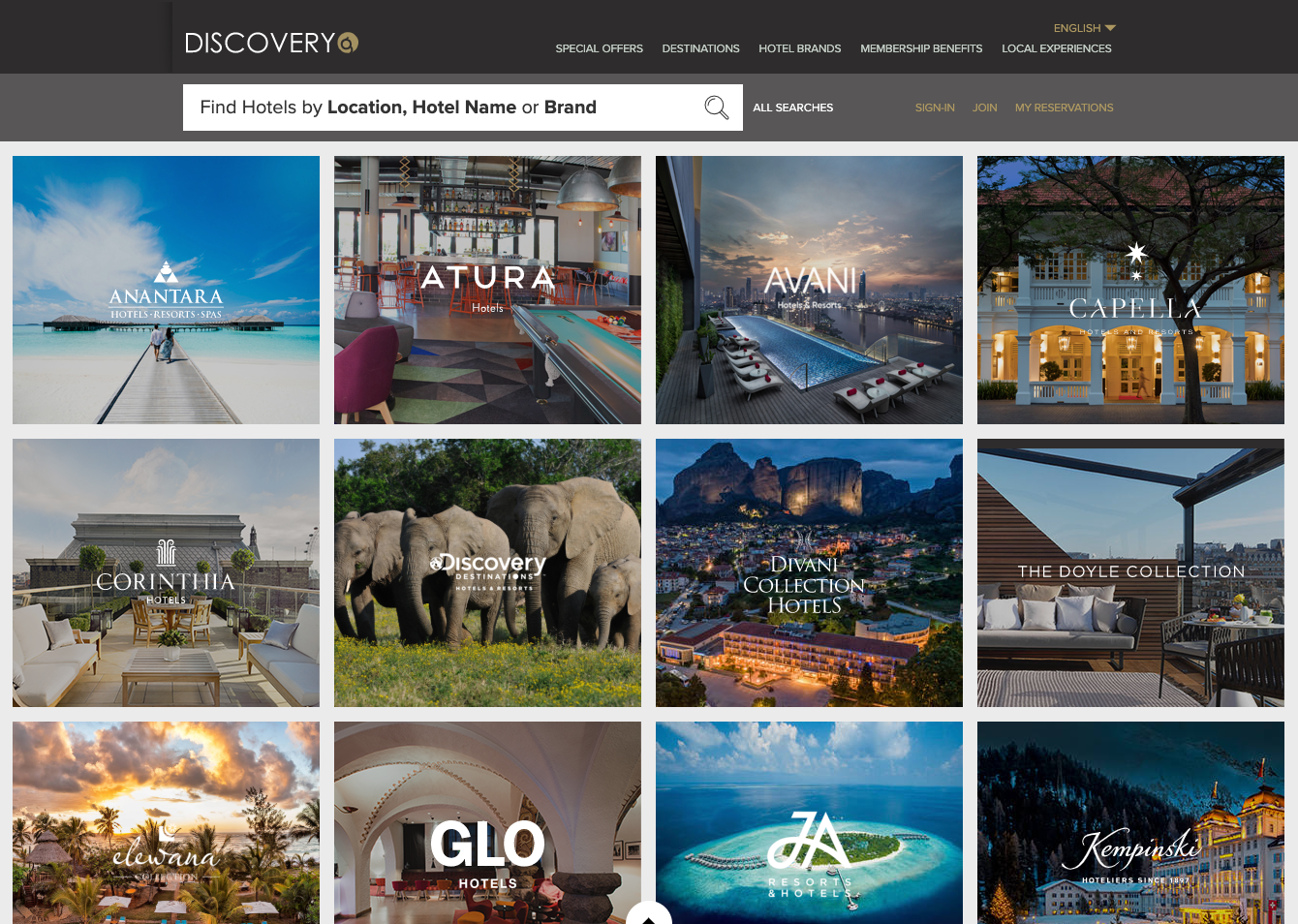Open Destinations menu

pyautogui.click(x=700, y=48)
